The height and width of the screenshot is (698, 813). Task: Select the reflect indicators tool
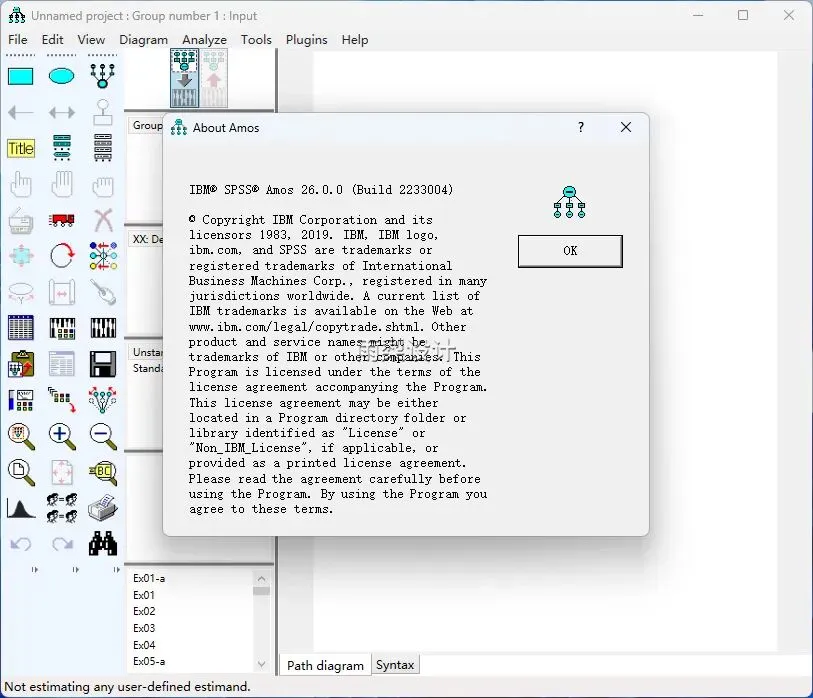tap(103, 256)
